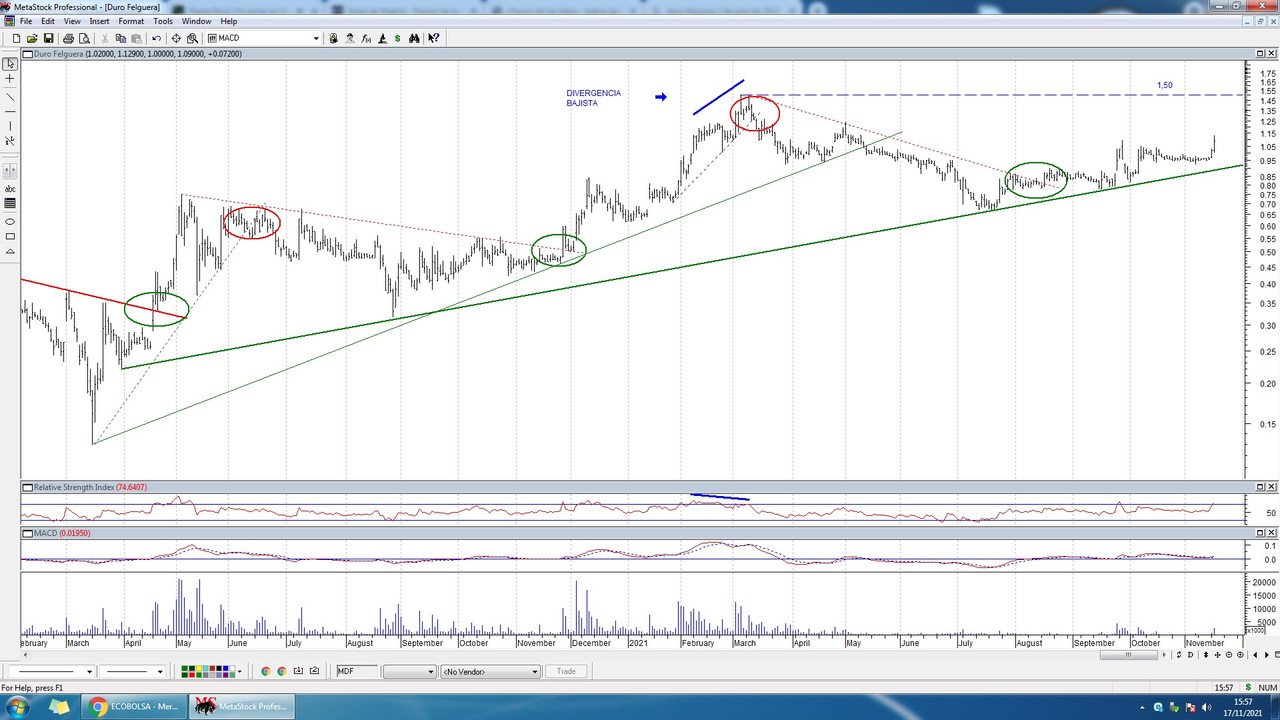Open the Edit menu
Viewport: 1280px width, 720px height.
point(48,21)
